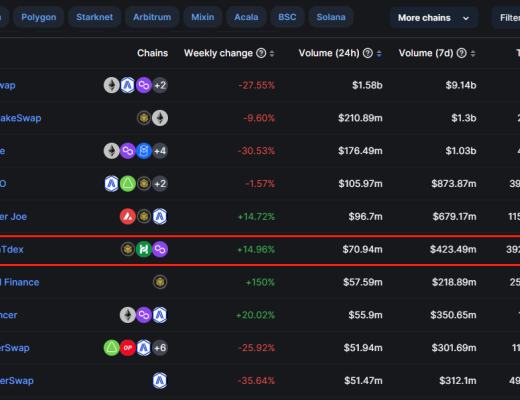
Task: Click the '+20.02%' weekly change value
Action: click(x=255, y=315)
